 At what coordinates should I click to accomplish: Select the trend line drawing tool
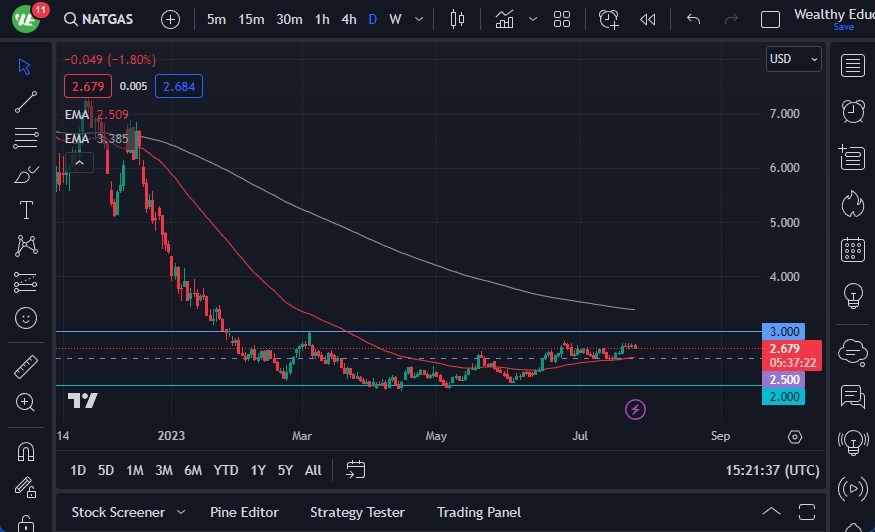(x=26, y=102)
